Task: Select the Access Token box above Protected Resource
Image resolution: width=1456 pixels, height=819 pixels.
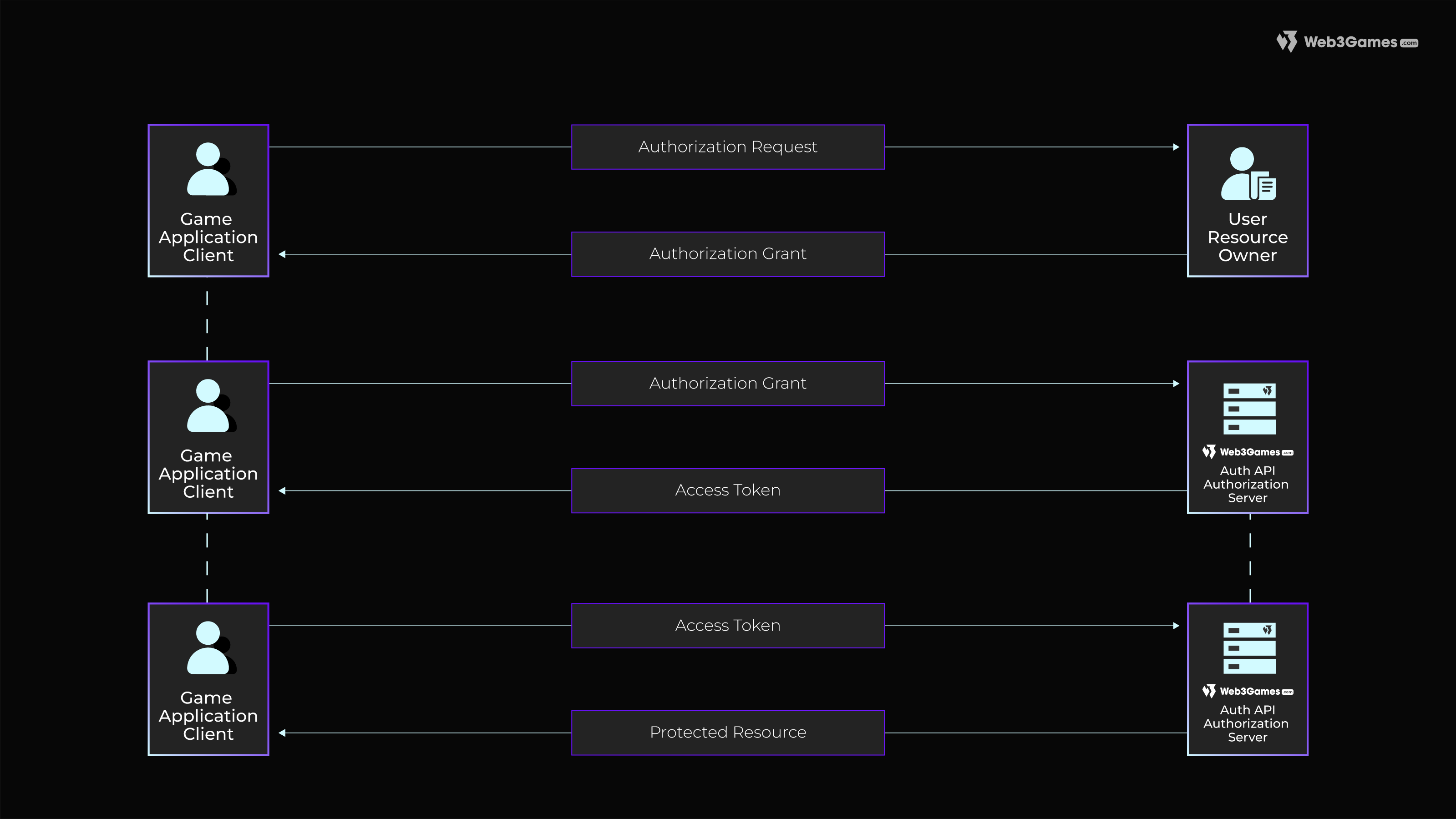Action: 728,626
